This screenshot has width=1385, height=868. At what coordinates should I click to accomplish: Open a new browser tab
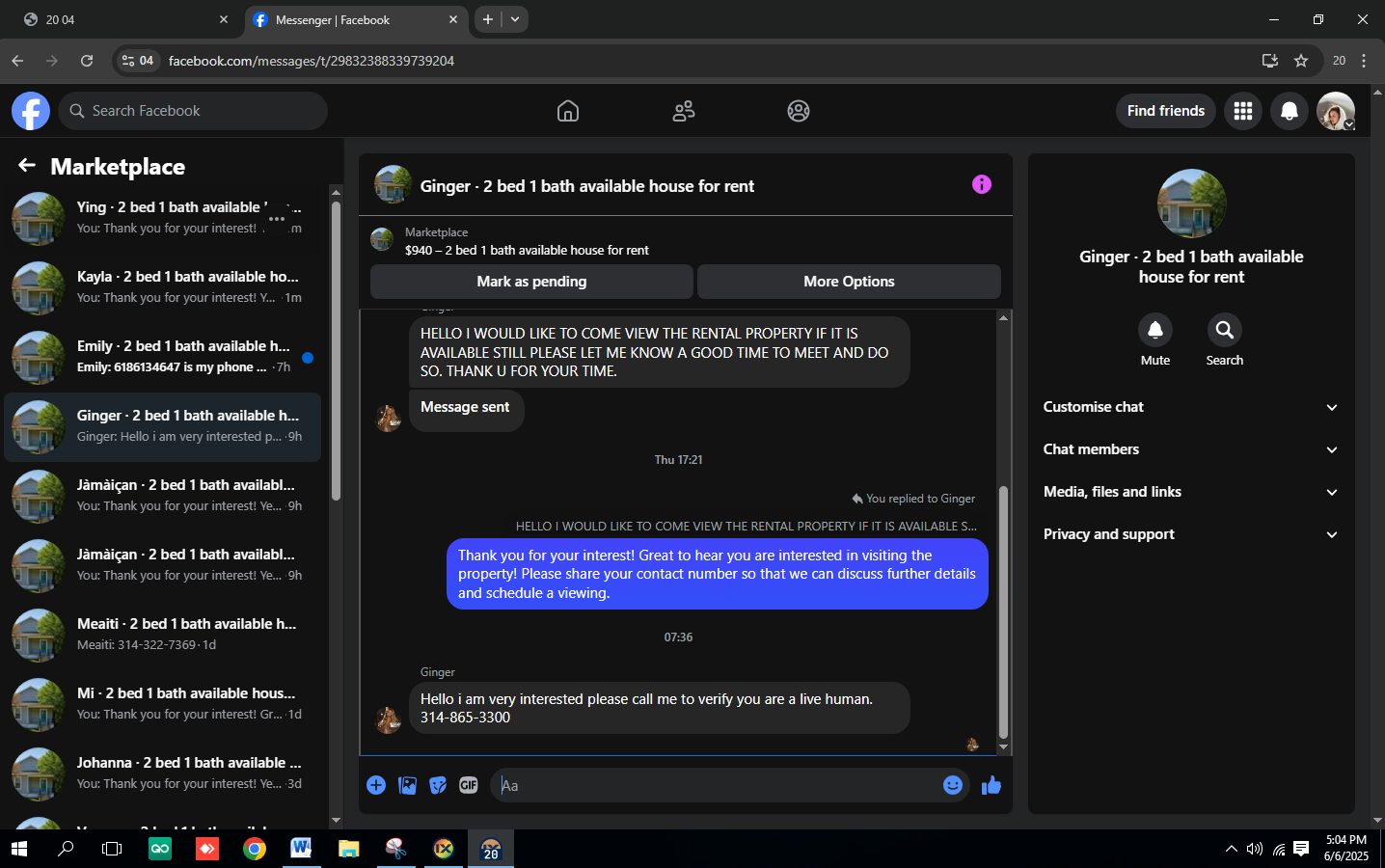pos(488,19)
